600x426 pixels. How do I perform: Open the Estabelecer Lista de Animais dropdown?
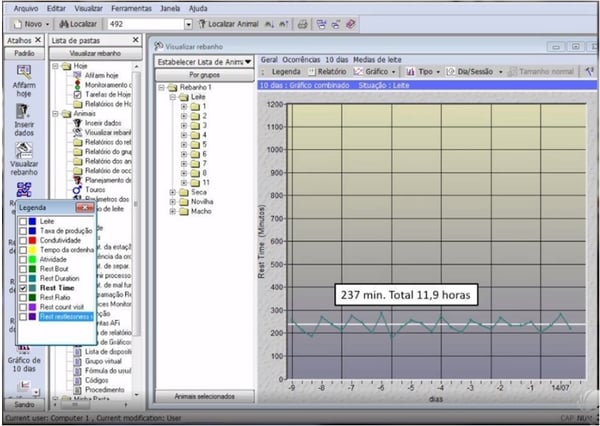(x=248, y=62)
